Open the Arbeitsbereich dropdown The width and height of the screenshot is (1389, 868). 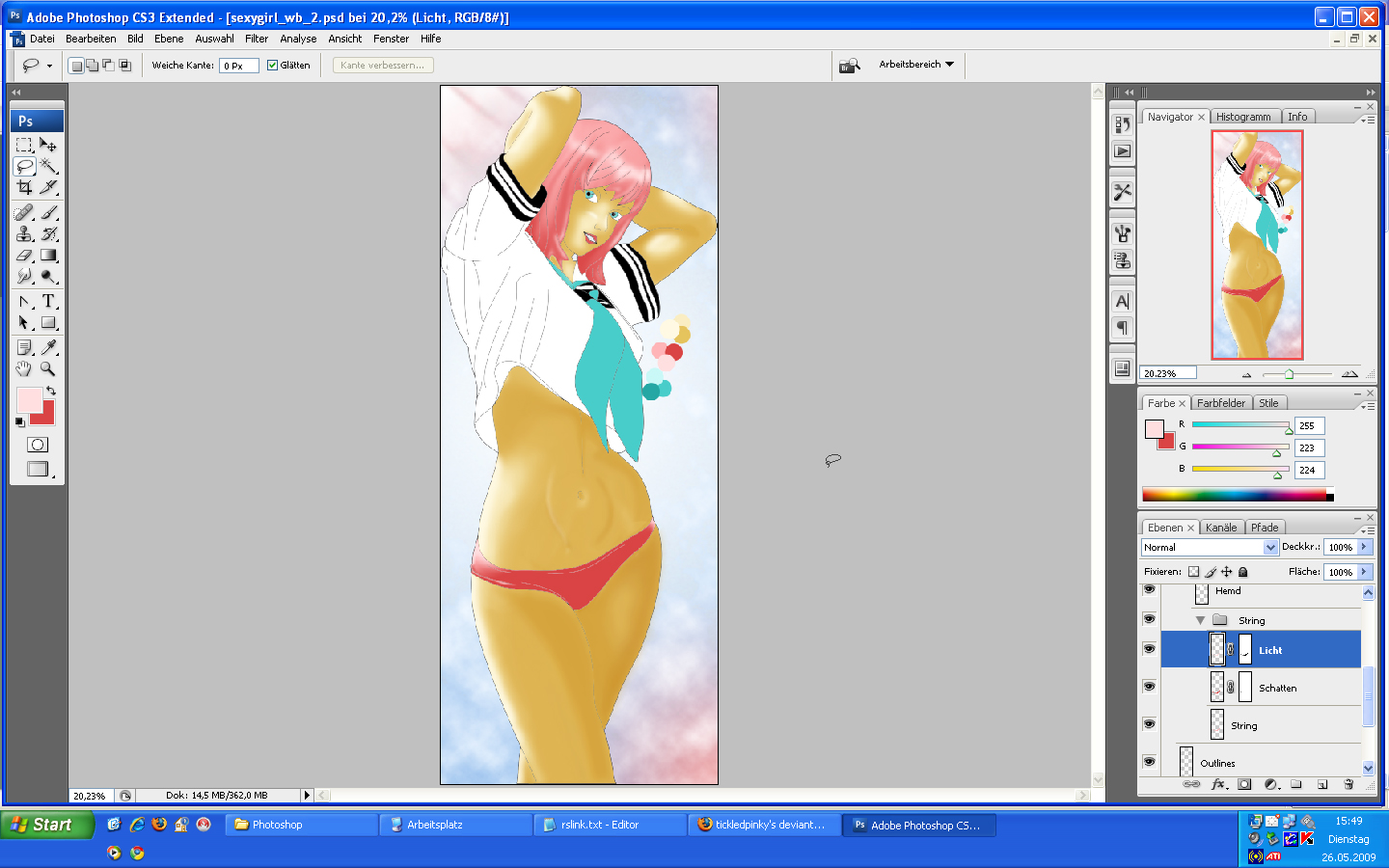pos(916,65)
